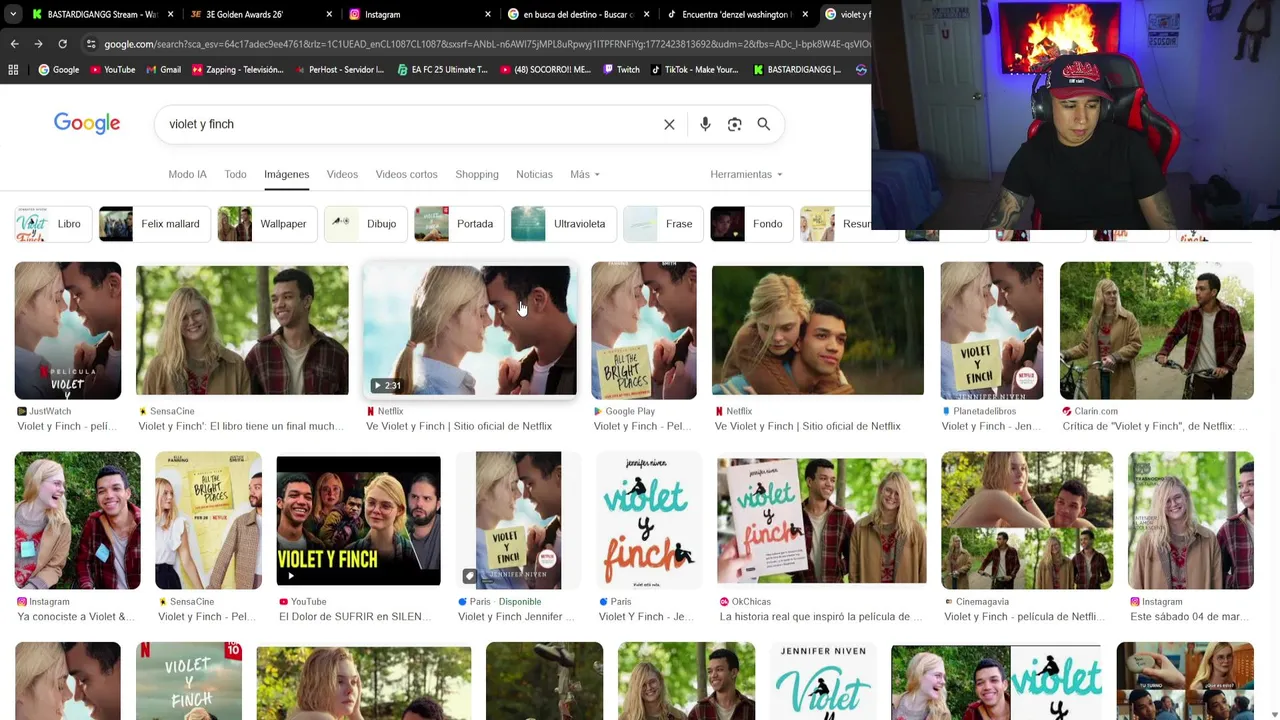
Task: Open SensaCine 'El libro tiene un final' image
Action: [x=242, y=331]
